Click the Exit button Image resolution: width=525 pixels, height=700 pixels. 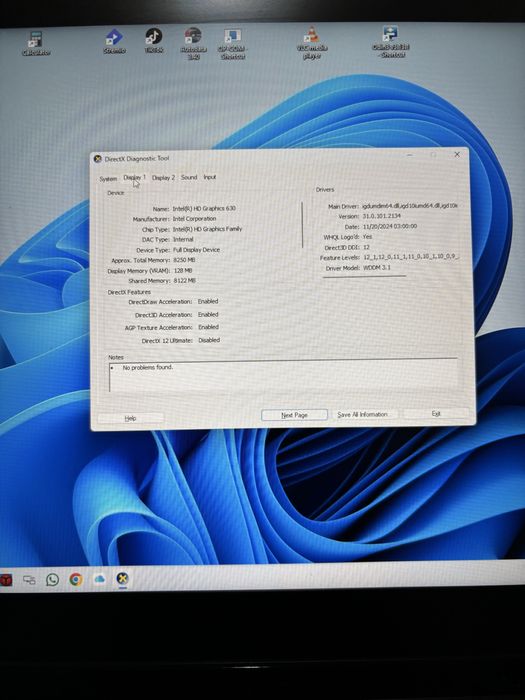pyautogui.click(x=436, y=413)
